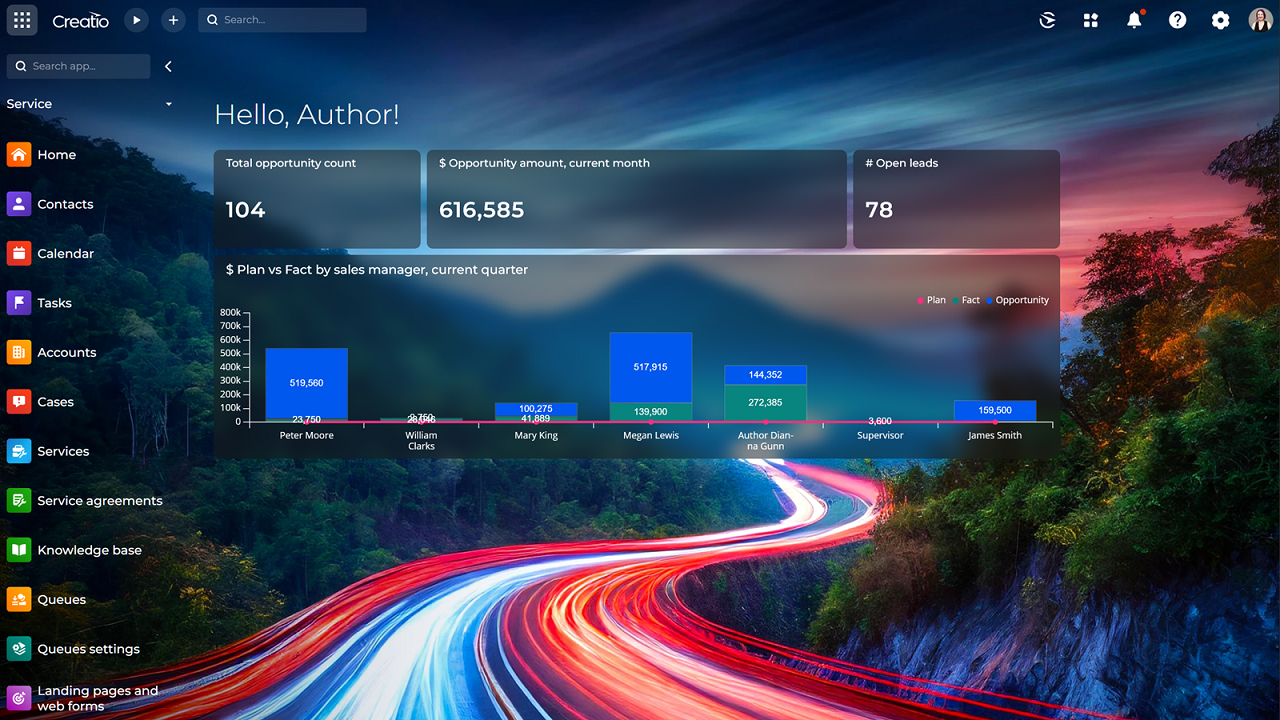The image size is (1280, 720).
Task: Click the Hello, Author! greeting
Action: [x=307, y=115]
